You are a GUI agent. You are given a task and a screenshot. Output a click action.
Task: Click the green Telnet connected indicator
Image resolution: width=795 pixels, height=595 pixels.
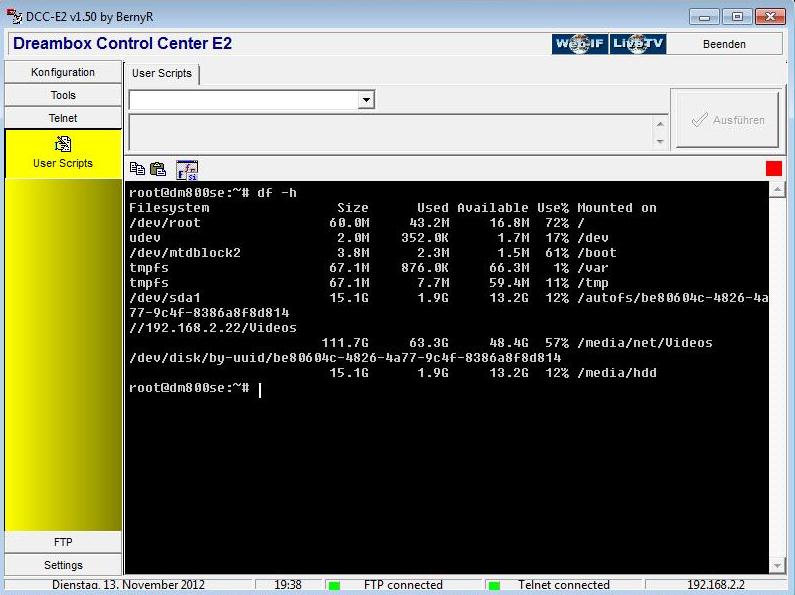(x=493, y=585)
